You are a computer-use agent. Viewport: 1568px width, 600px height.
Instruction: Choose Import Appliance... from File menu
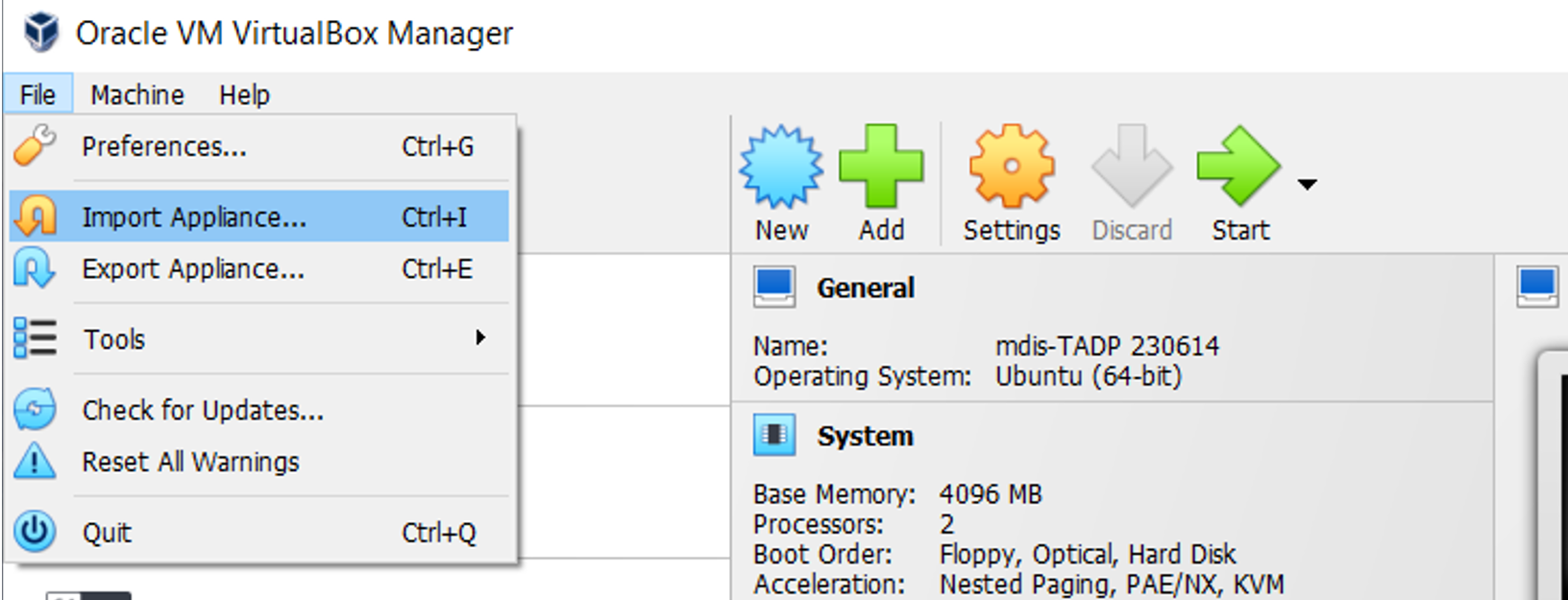pos(259,216)
